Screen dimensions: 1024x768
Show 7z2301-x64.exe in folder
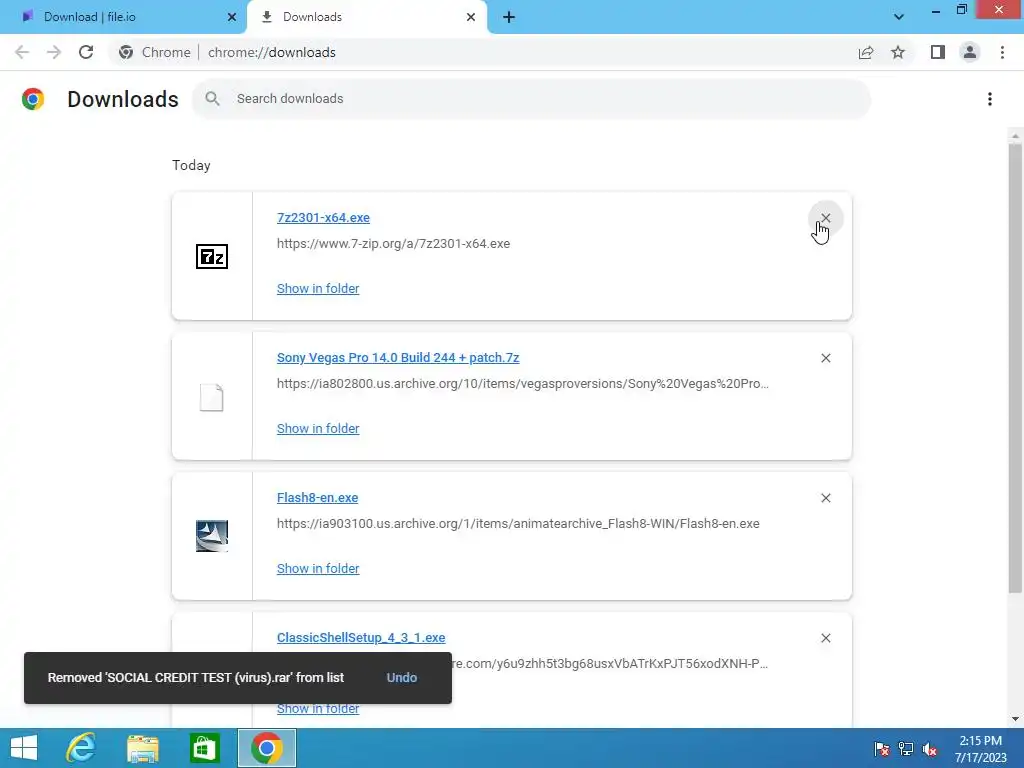click(318, 289)
